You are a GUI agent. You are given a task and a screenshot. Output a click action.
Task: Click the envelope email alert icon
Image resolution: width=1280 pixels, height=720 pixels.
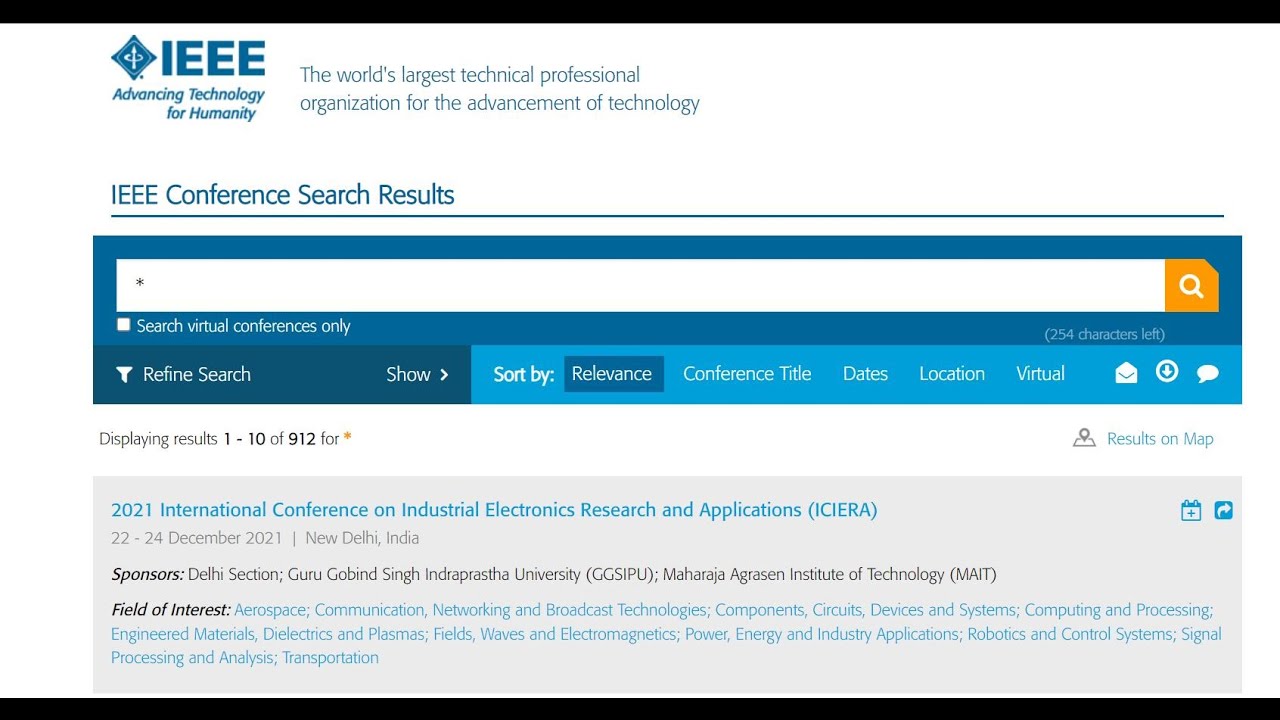point(1126,373)
